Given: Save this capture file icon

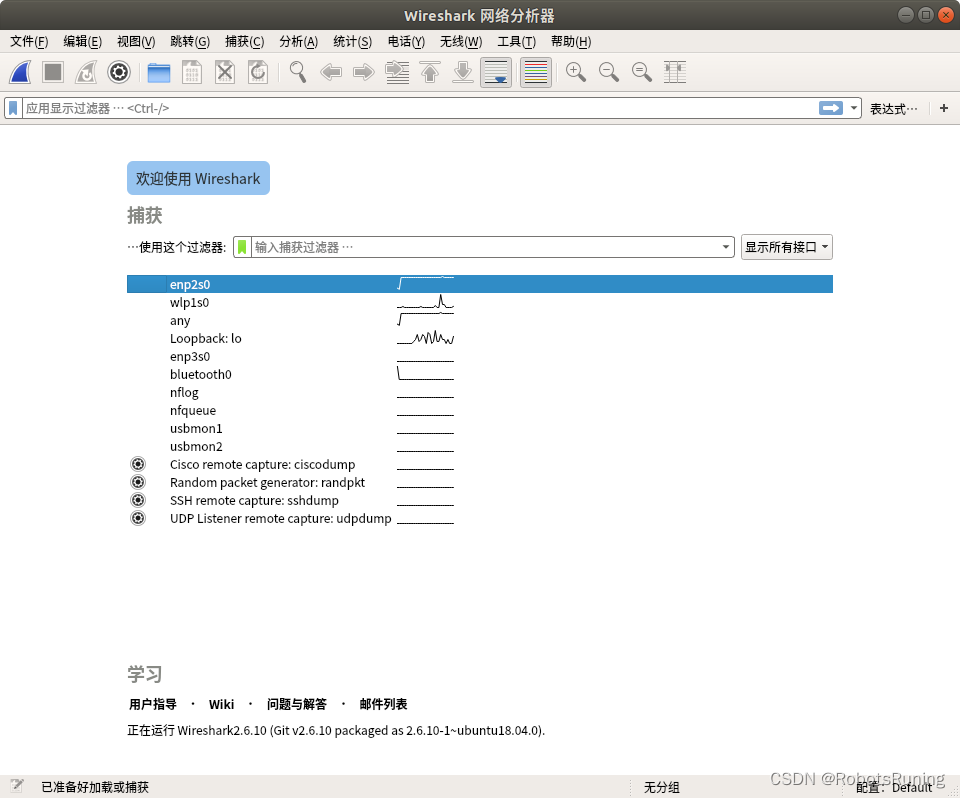Looking at the screenshot, I should [192, 72].
